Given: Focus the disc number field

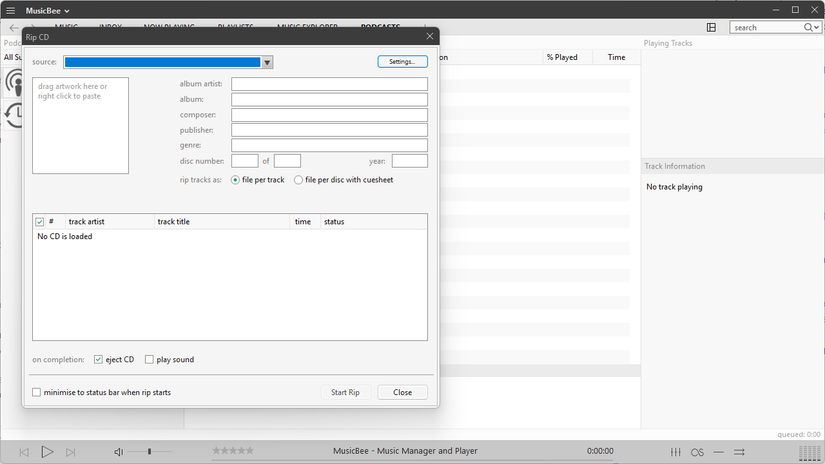Looking at the screenshot, I should click(x=245, y=161).
